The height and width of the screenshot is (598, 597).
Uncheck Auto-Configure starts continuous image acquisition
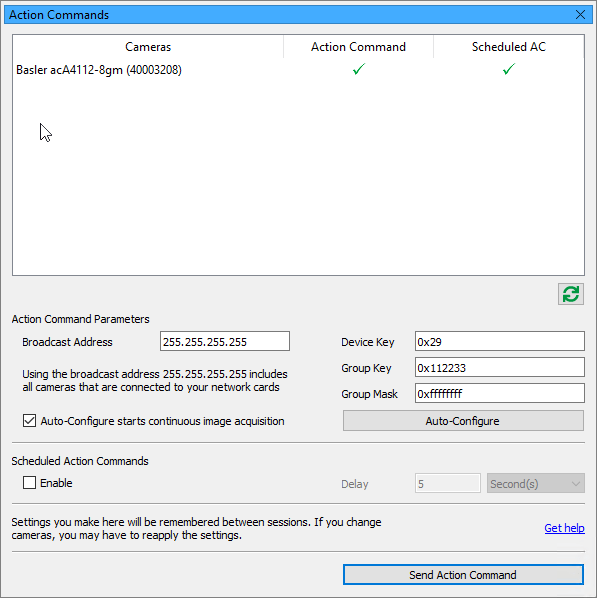pyautogui.click(x=29, y=421)
